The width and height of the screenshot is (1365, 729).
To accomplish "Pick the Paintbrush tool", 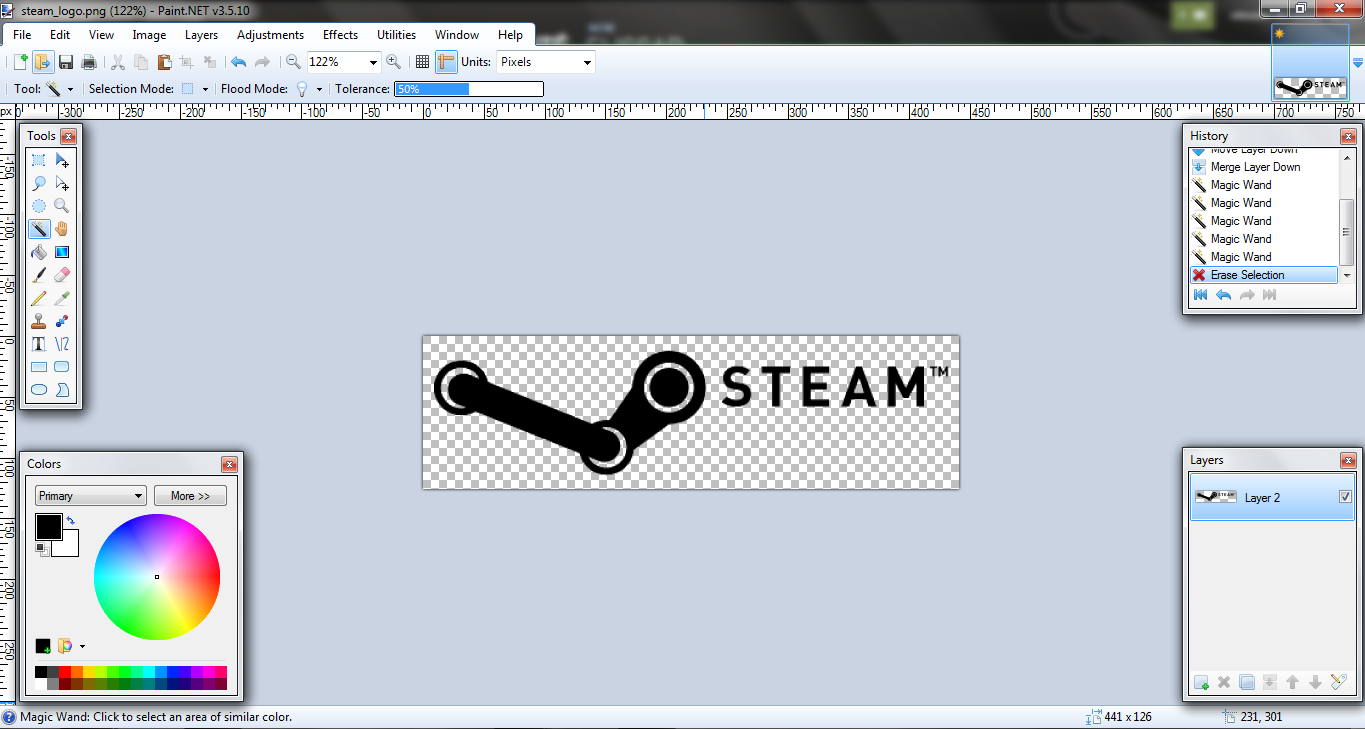I will [x=39, y=275].
